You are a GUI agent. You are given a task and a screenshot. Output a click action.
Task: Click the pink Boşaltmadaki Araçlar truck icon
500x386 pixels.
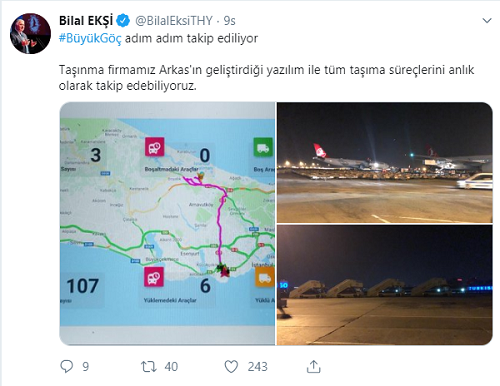[x=154, y=147]
